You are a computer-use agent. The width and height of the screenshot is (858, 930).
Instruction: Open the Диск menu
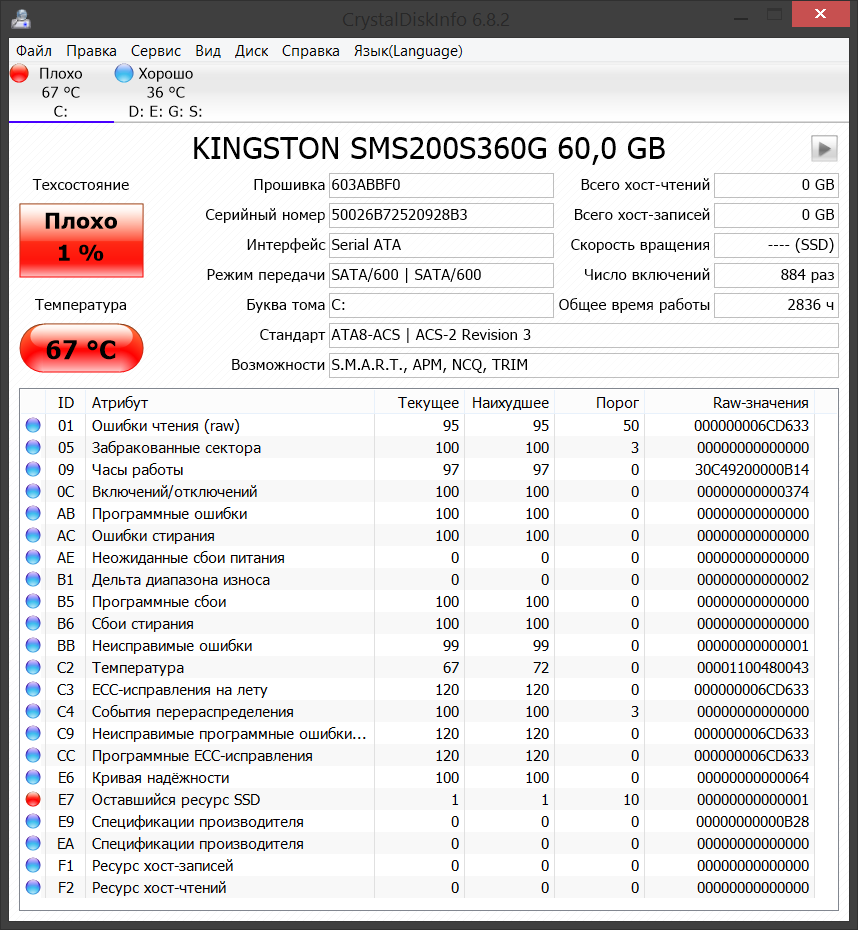click(251, 51)
